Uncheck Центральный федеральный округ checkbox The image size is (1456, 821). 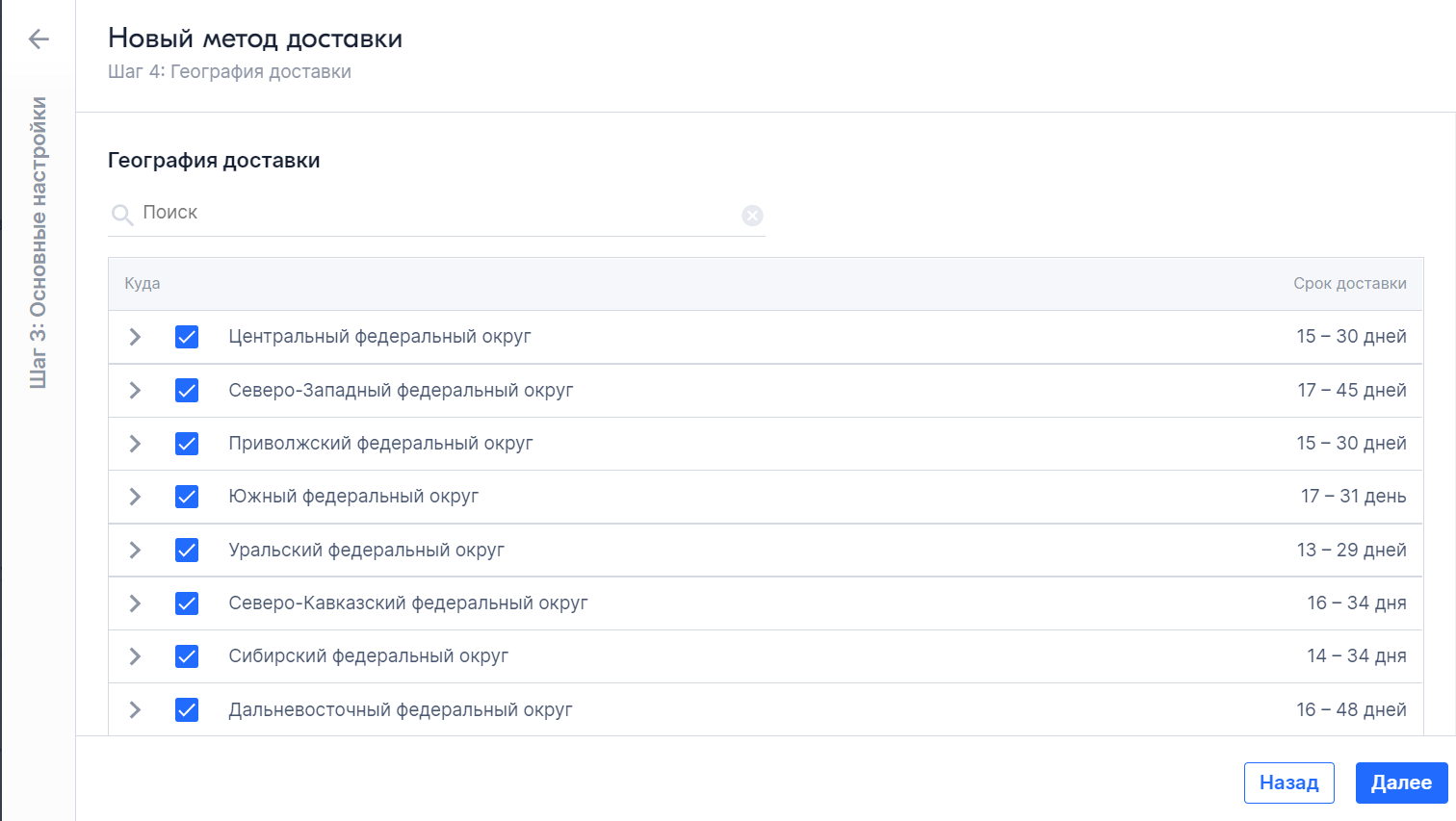coord(187,337)
